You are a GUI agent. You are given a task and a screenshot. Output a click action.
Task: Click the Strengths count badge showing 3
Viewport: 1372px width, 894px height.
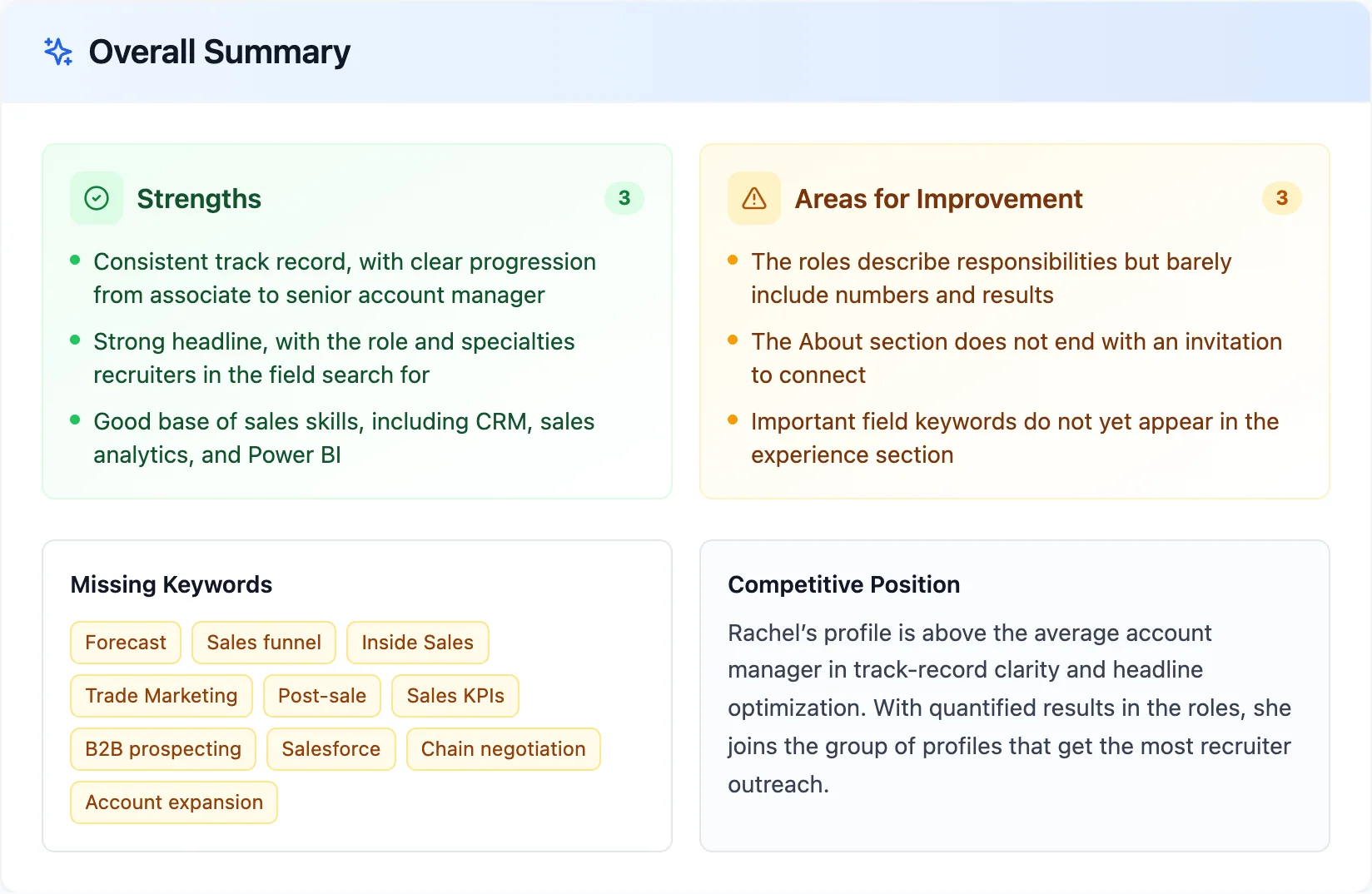tap(624, 198)
